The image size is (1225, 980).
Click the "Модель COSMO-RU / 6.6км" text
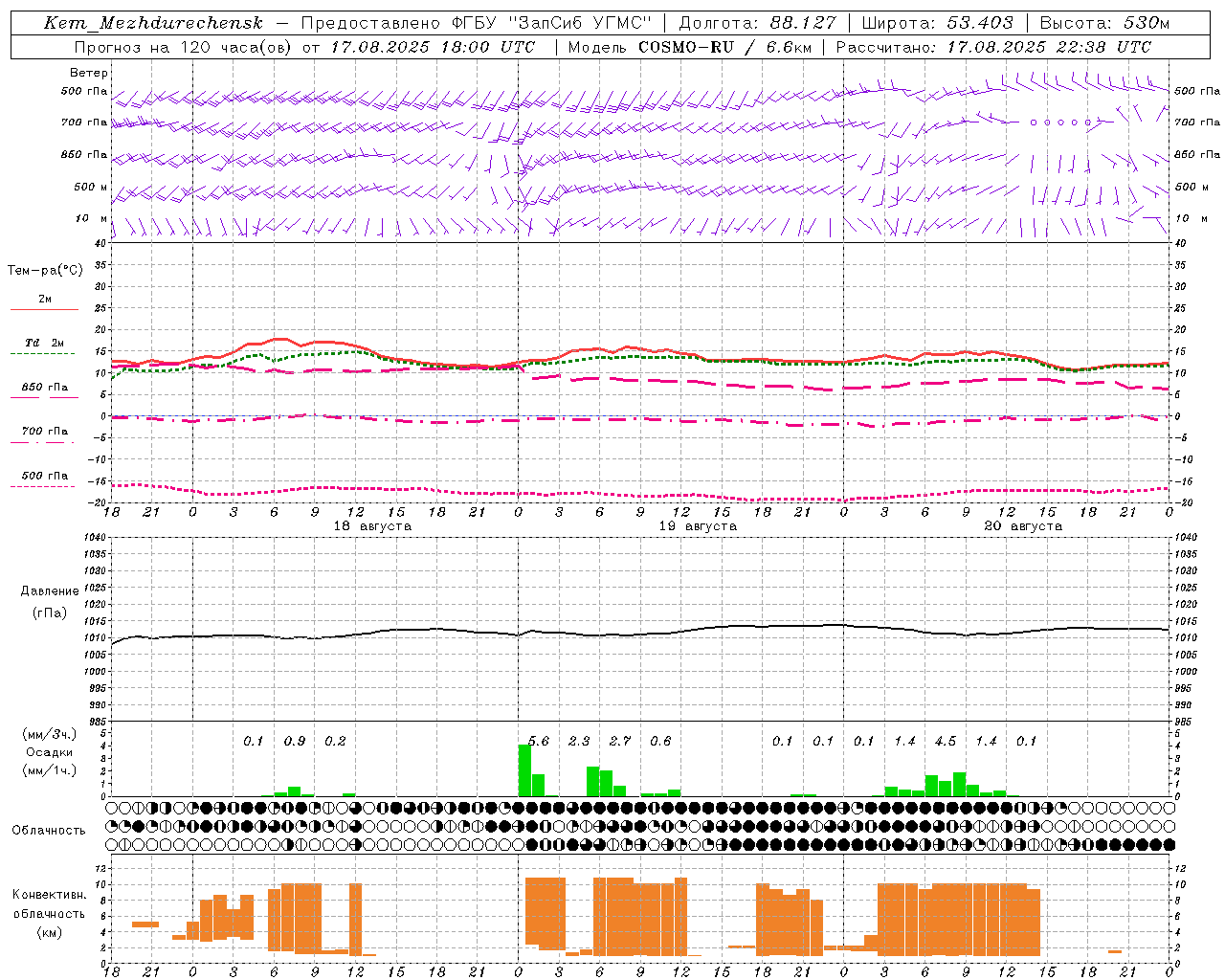(x=689, y=47)
